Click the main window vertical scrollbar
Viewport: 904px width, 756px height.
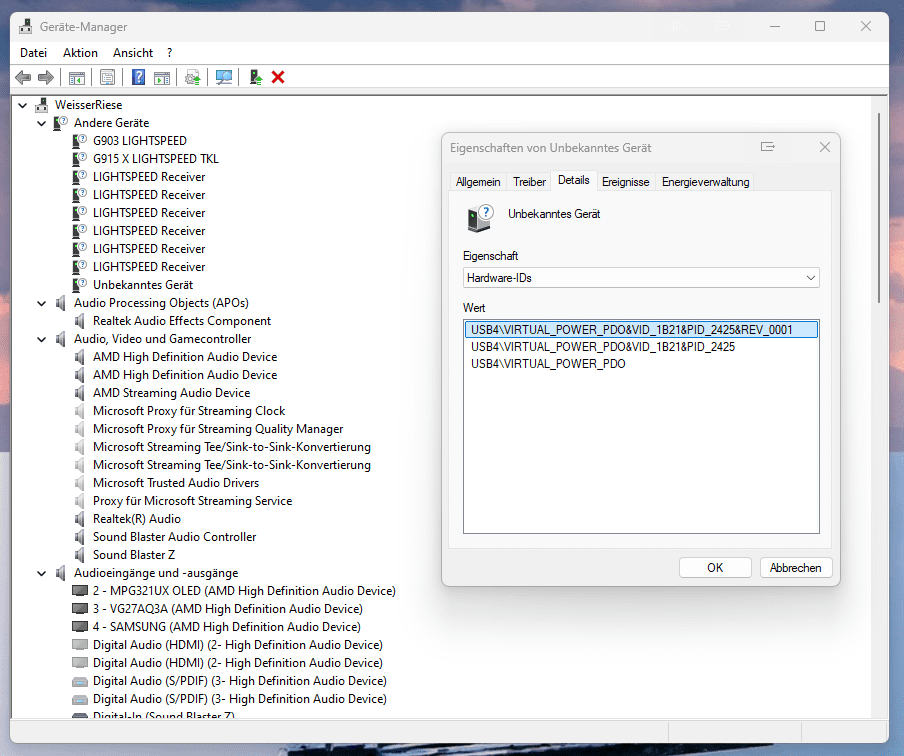[879, 208]
